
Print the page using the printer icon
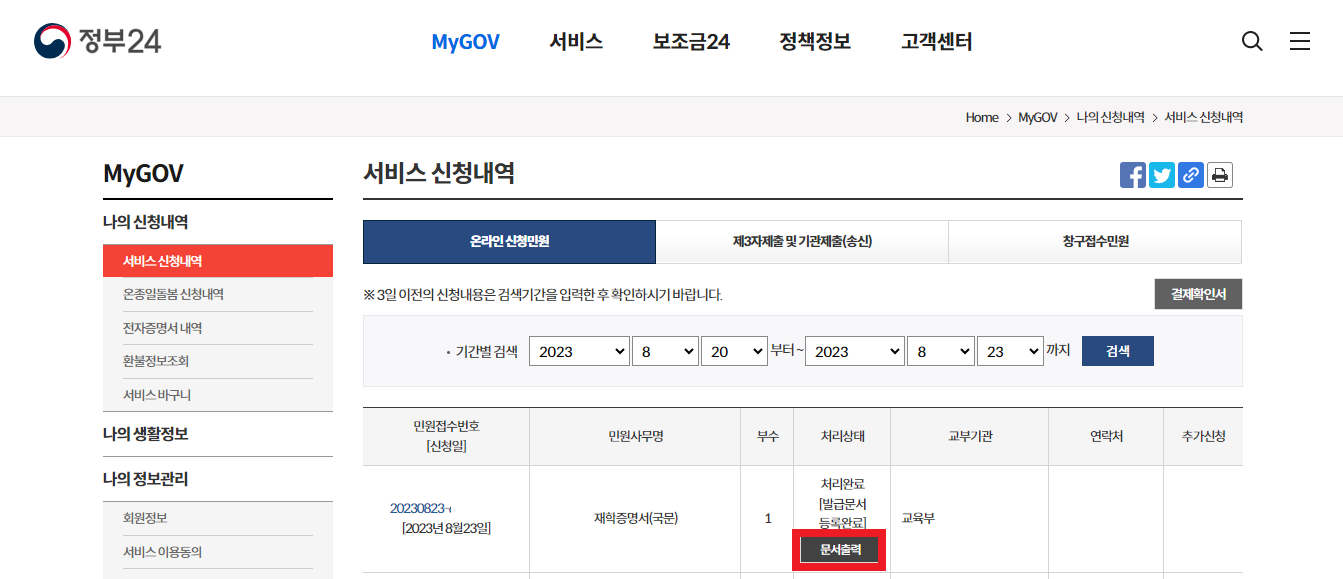[1219, 174]
